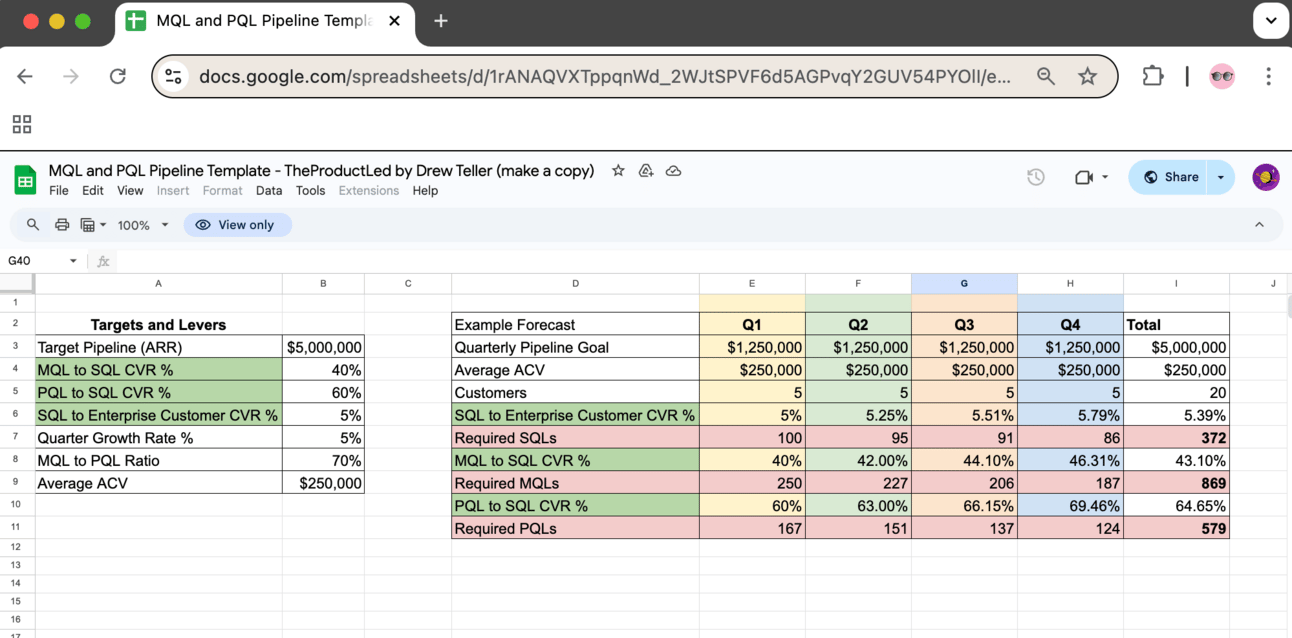Click the Q1 header cell
The width and height of the screenshot is (1292, 638).
tap(752, 325)
